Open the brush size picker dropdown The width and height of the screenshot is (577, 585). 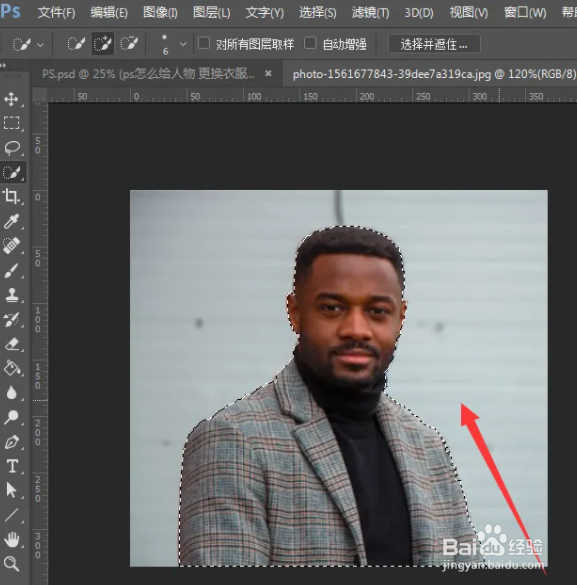[183, 44]
